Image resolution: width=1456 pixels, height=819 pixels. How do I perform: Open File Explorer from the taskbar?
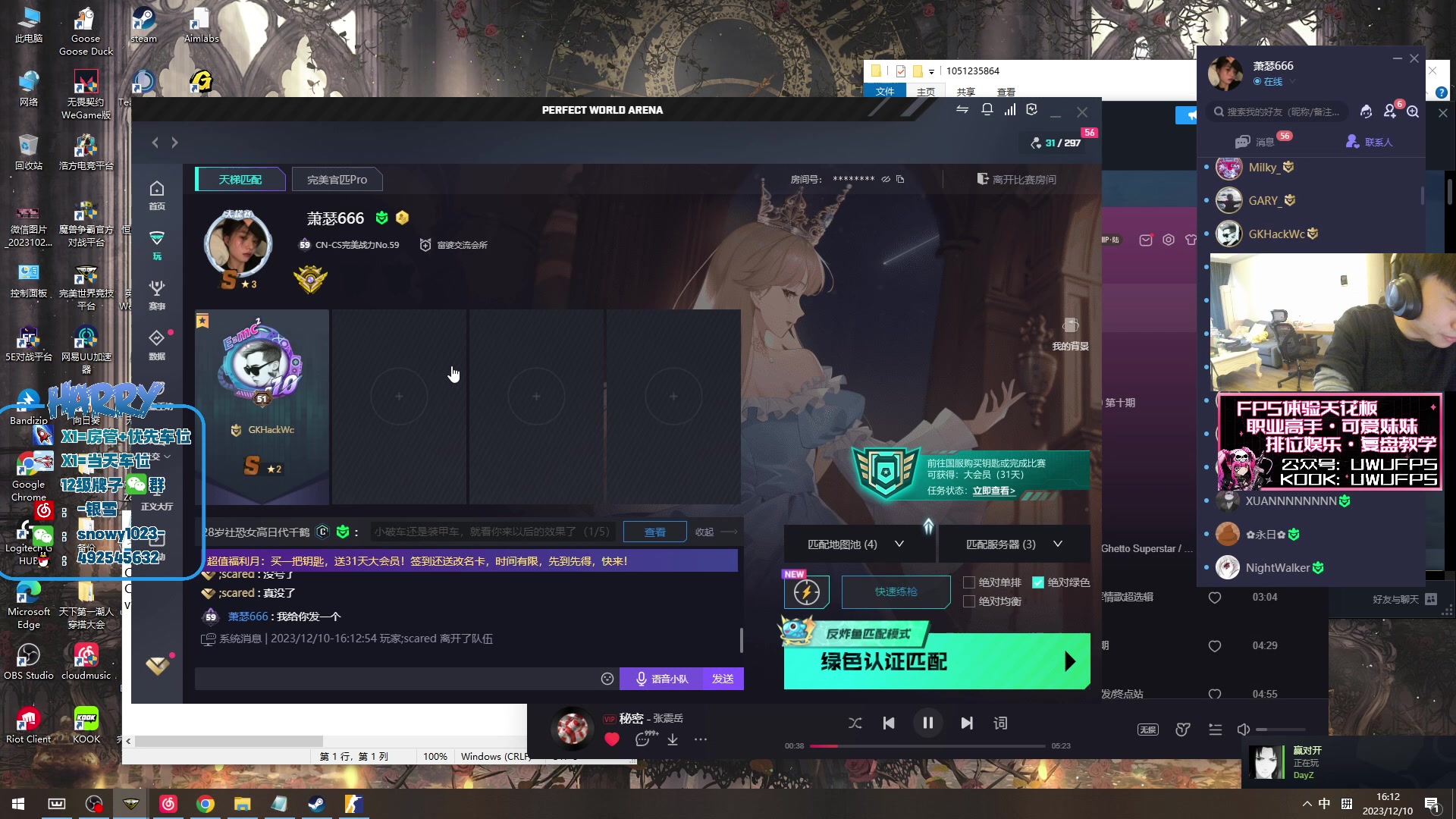click(242, 804)
